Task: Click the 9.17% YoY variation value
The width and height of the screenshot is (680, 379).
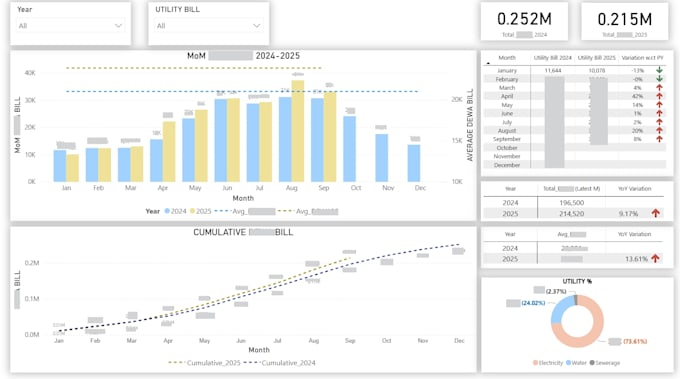Action: pyautogui.click(x=628, y=213)
